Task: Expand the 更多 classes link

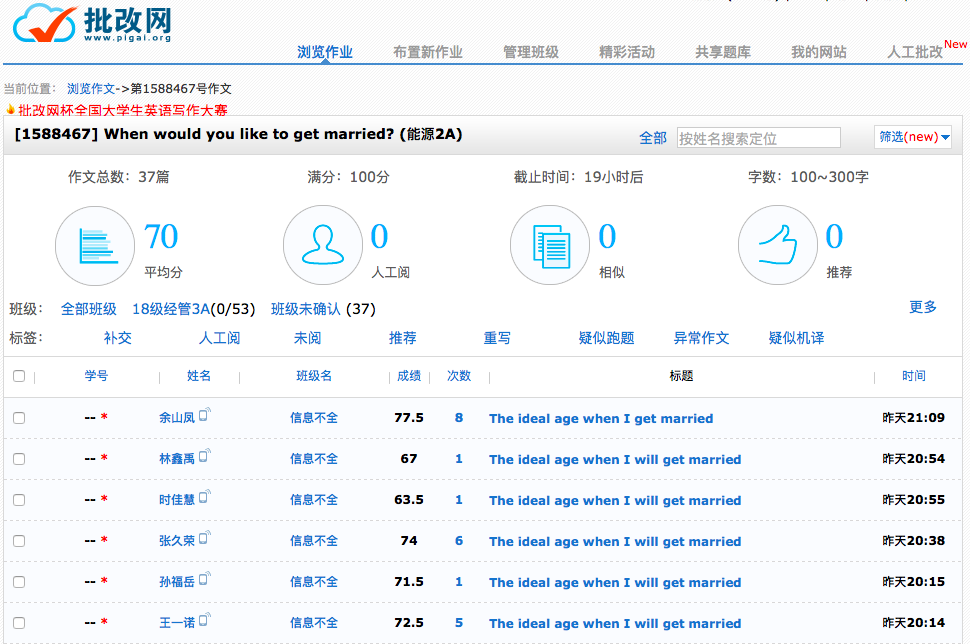Action: click(x=923, y=307)
